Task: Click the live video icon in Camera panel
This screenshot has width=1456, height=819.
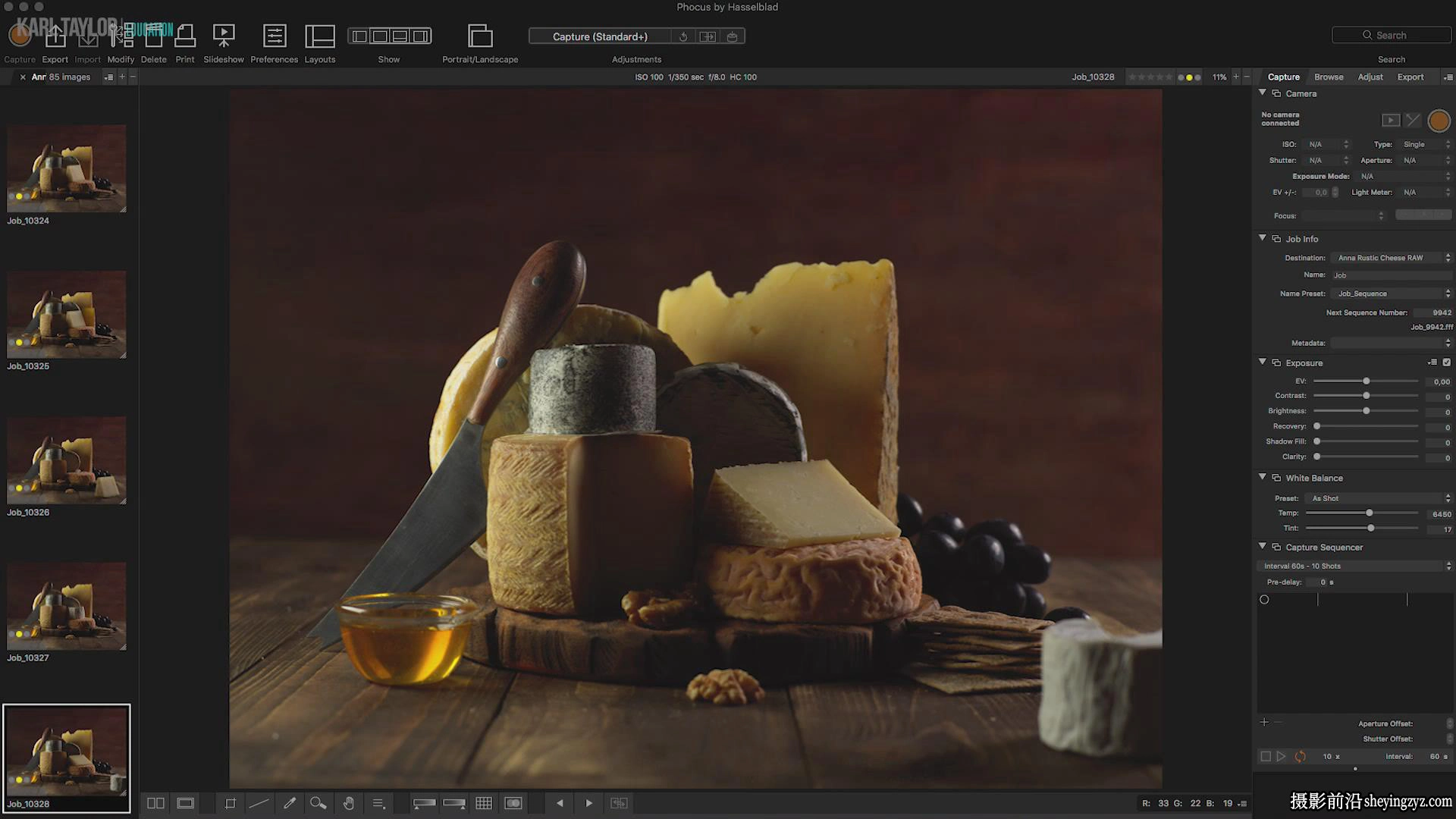Action: click(x=1391, y=121)
